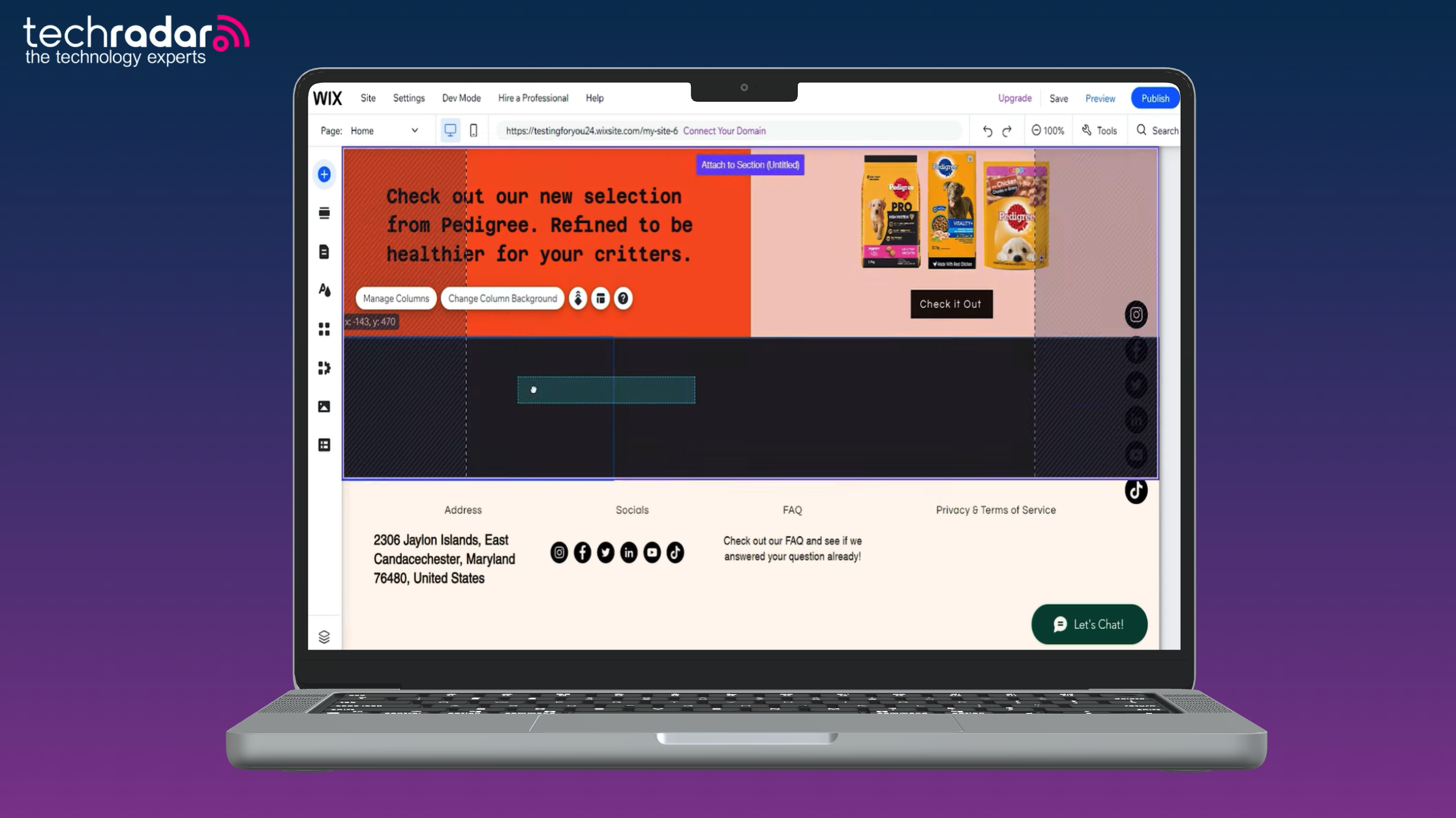
Task: Open the Dev Mode menu
Action: click(x=461, y=98)
